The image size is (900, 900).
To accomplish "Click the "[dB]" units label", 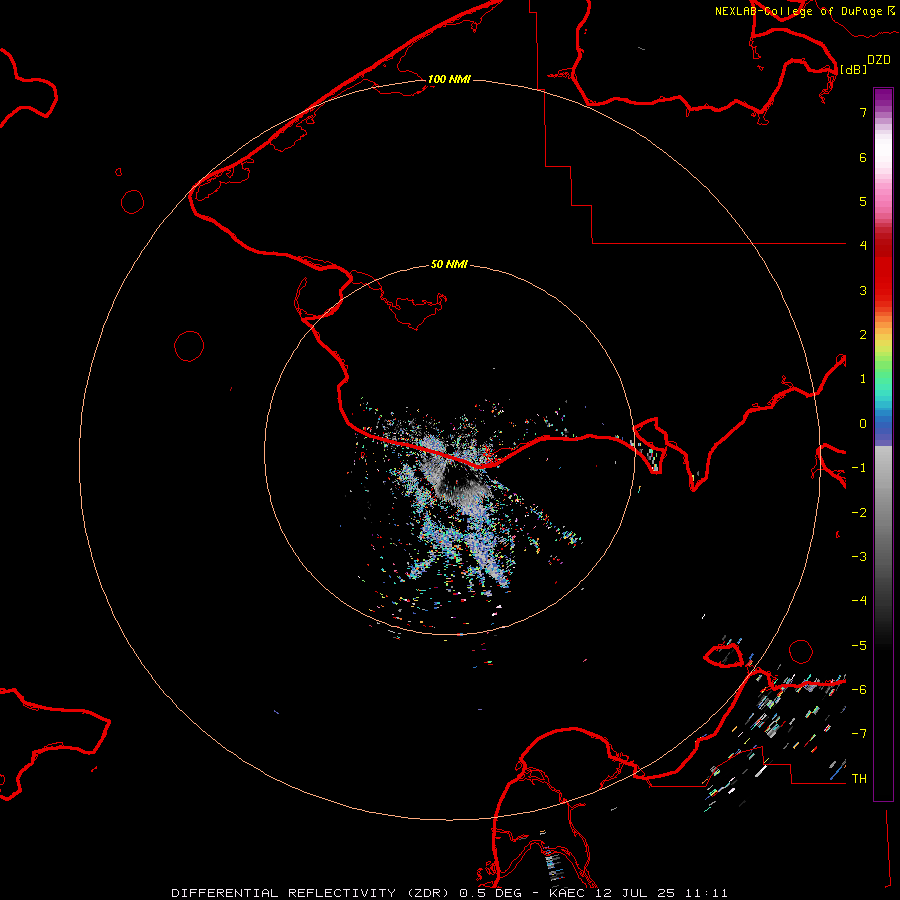I will coord(854,69).
